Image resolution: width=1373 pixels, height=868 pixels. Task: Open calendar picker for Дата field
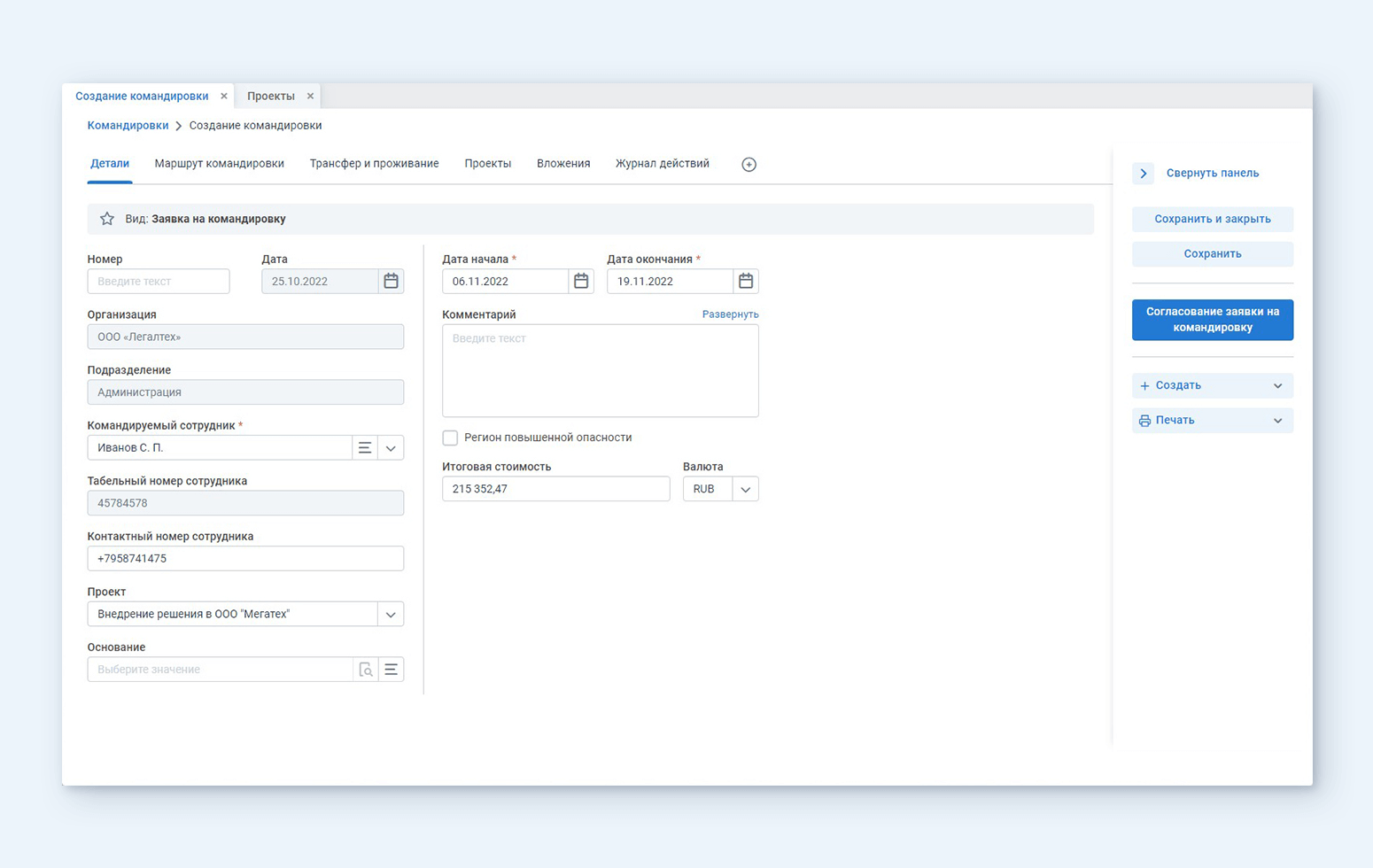coord(391,281)
